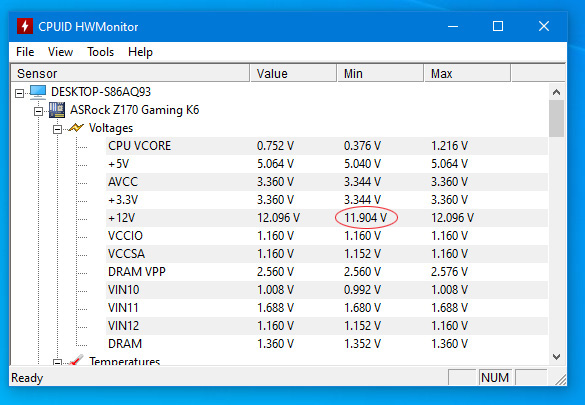Collapse the Voltages section
585x405 pixels.
(x=57, y=129)
